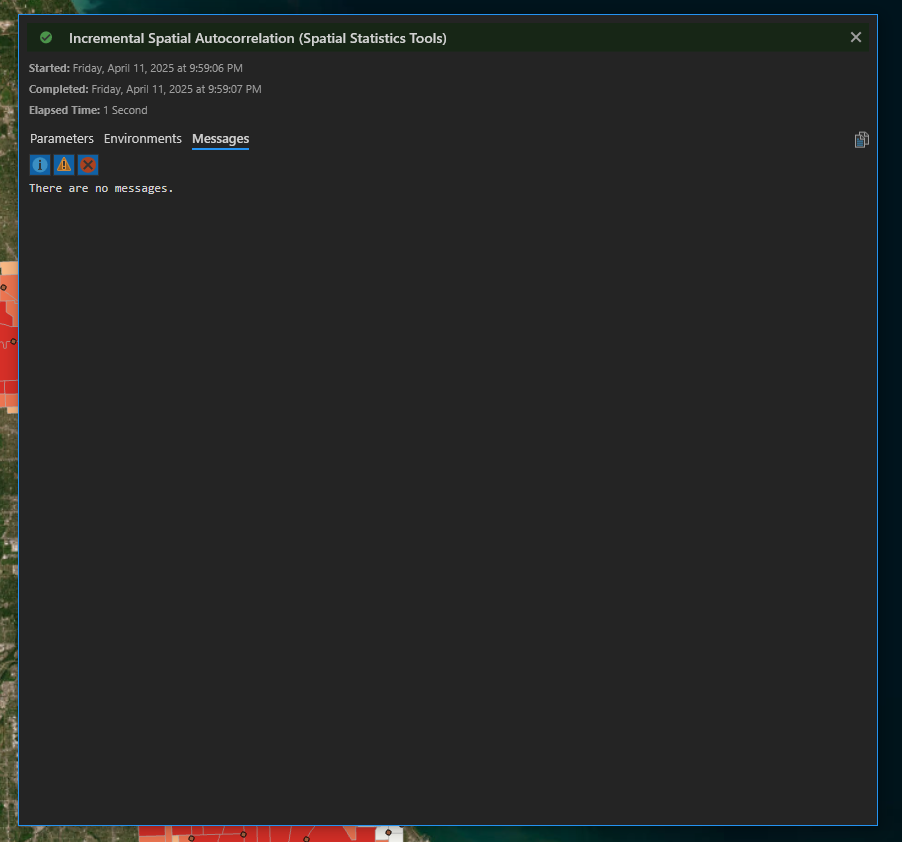Switch to the Environments tab
The image size is (902, 842).
click(x=143, y=139)
